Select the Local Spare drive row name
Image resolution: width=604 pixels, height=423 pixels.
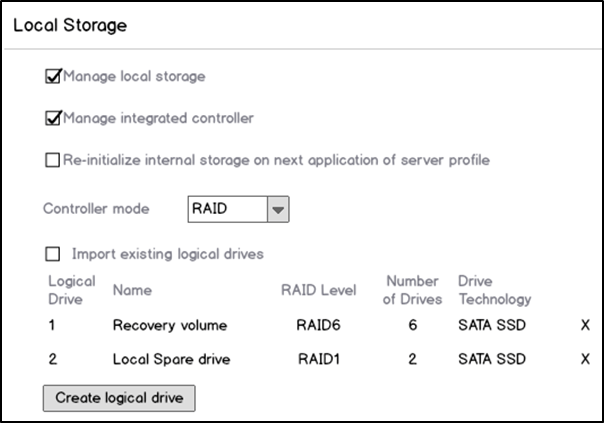tap(171, 359)
